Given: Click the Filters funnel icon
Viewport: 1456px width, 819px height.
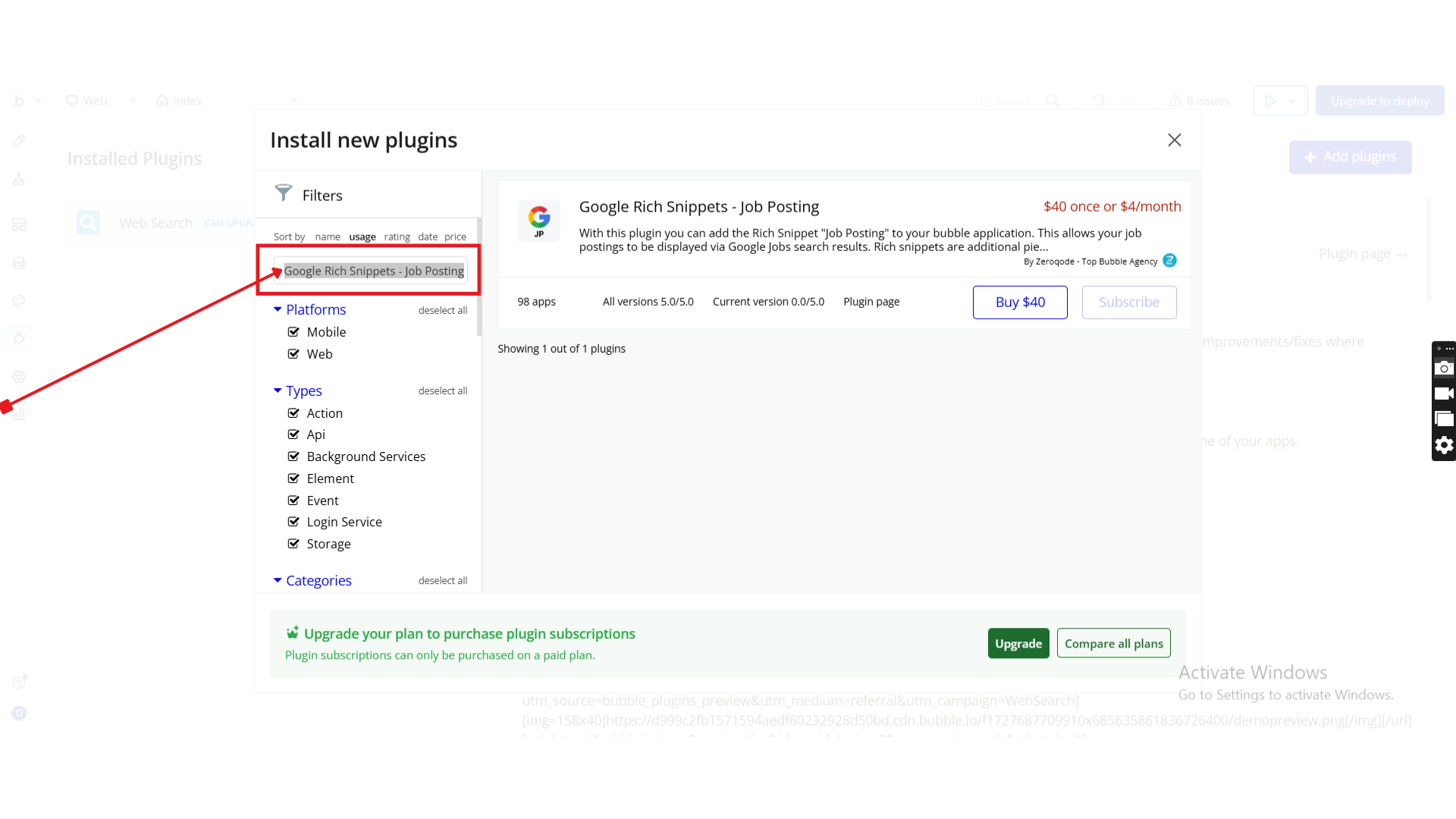Looking at the screenshot, I should tap(283, 193).
